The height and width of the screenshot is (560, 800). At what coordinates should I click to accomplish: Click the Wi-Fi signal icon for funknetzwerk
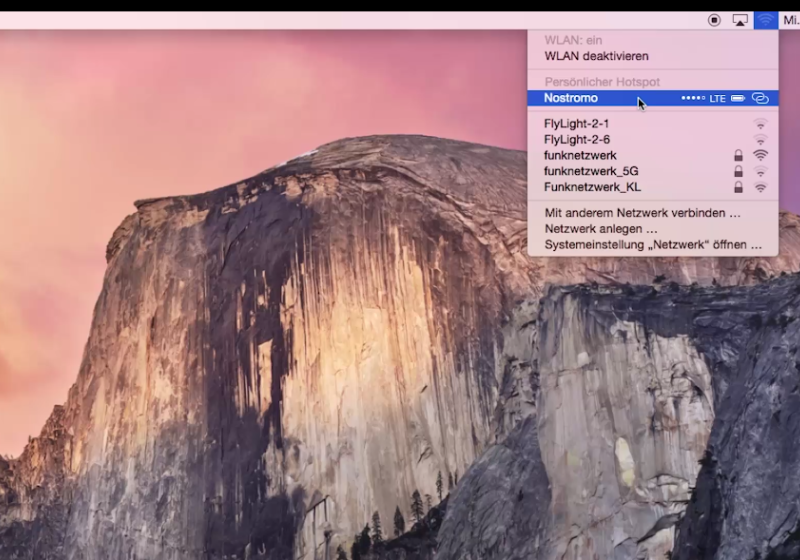click(x=760, y=156)
